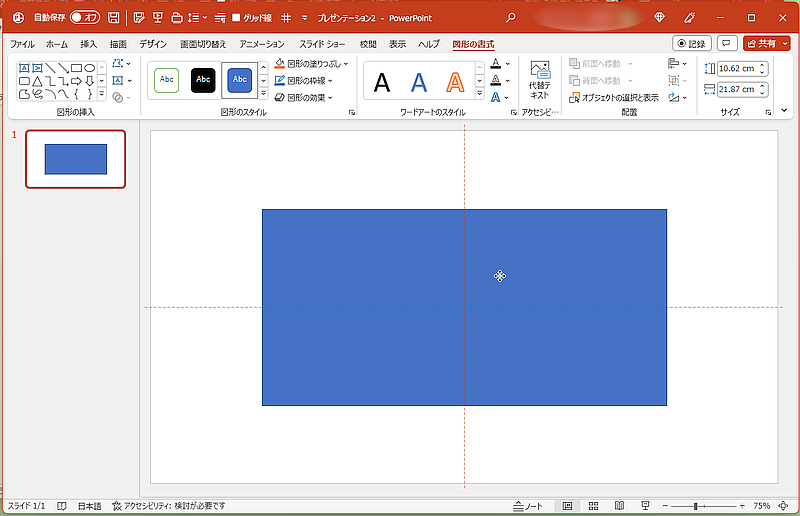Apply the blue A WordArt style

[x=418, y=82]
